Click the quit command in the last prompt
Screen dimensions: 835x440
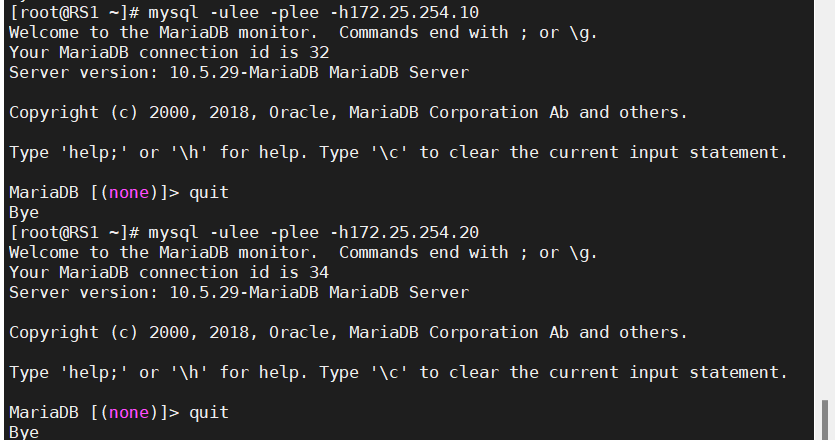[x=209, y=412]
